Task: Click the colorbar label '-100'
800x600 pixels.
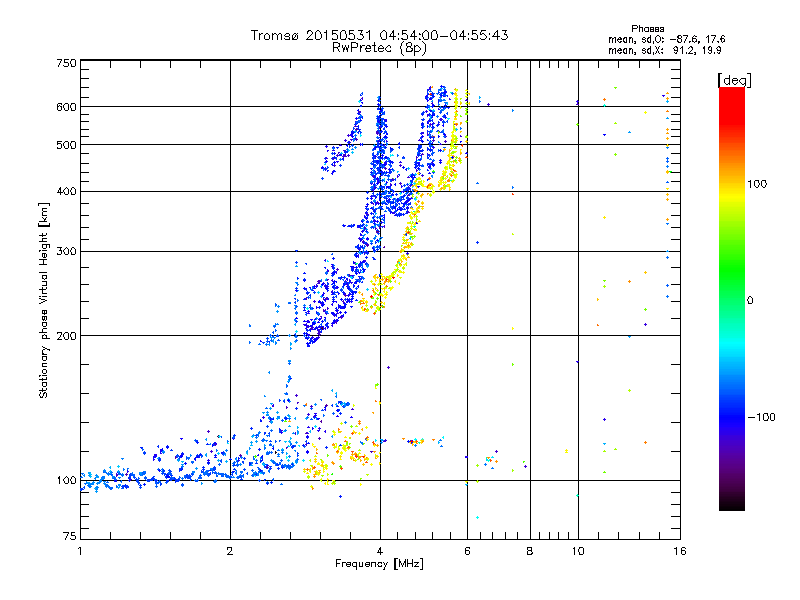Action: point(761,417)
